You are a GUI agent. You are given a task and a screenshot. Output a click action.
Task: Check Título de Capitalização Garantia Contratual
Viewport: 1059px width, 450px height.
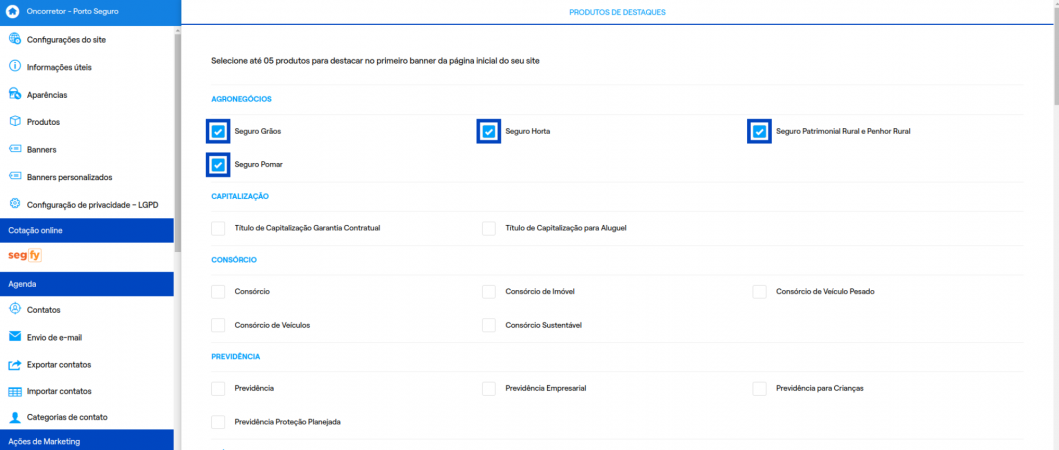pyautogui.click(x=218, y=228)
